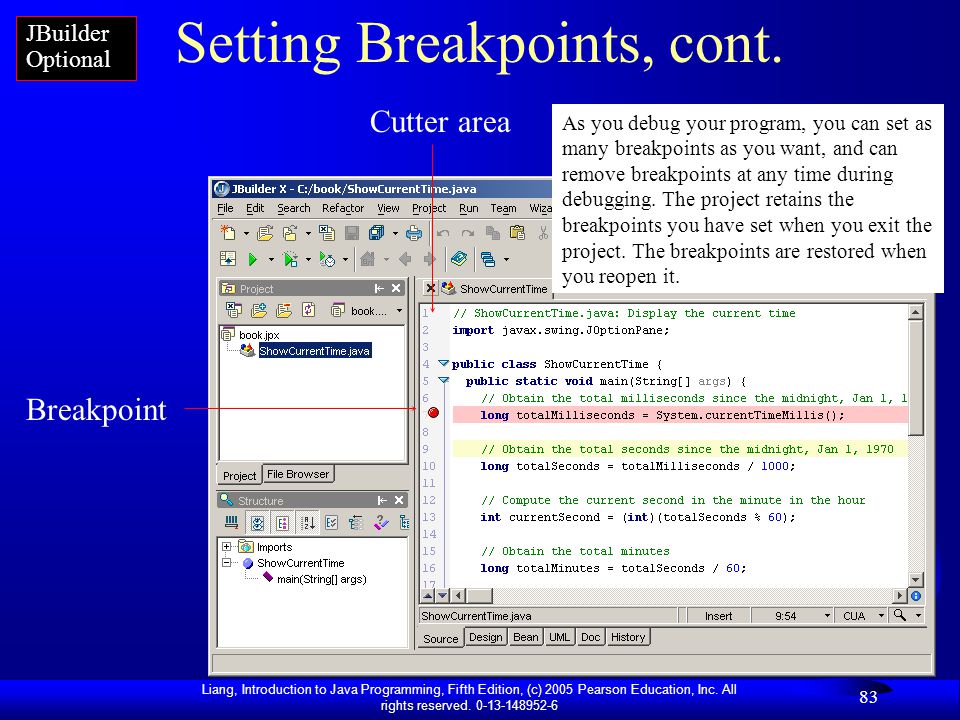Viewport: 960px width, 720px height.
Task: Open the View menu
Action: pyautogui.click(x=388, y=208)
